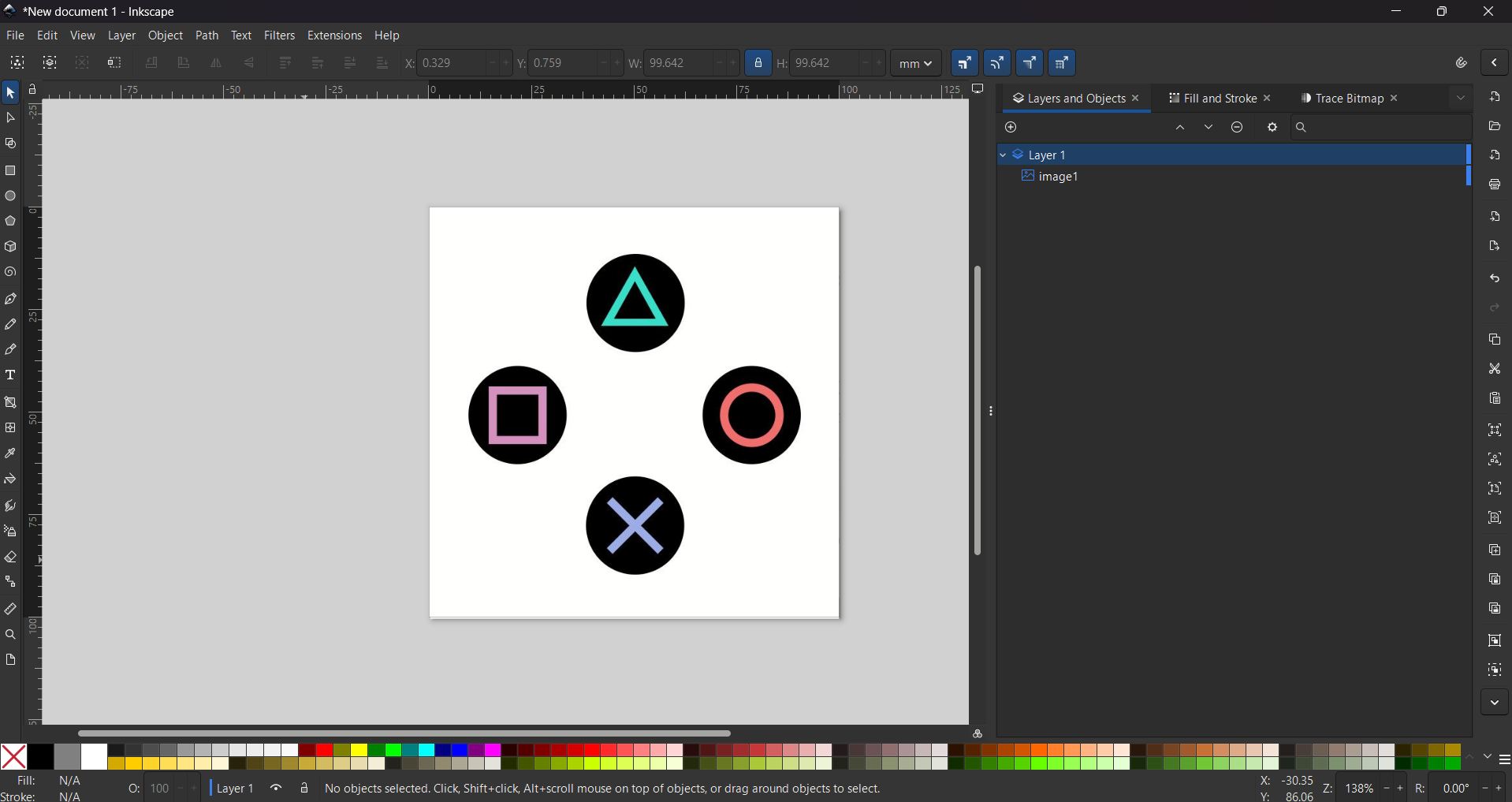Select the Paint Bucket tool

pos(10,479)
